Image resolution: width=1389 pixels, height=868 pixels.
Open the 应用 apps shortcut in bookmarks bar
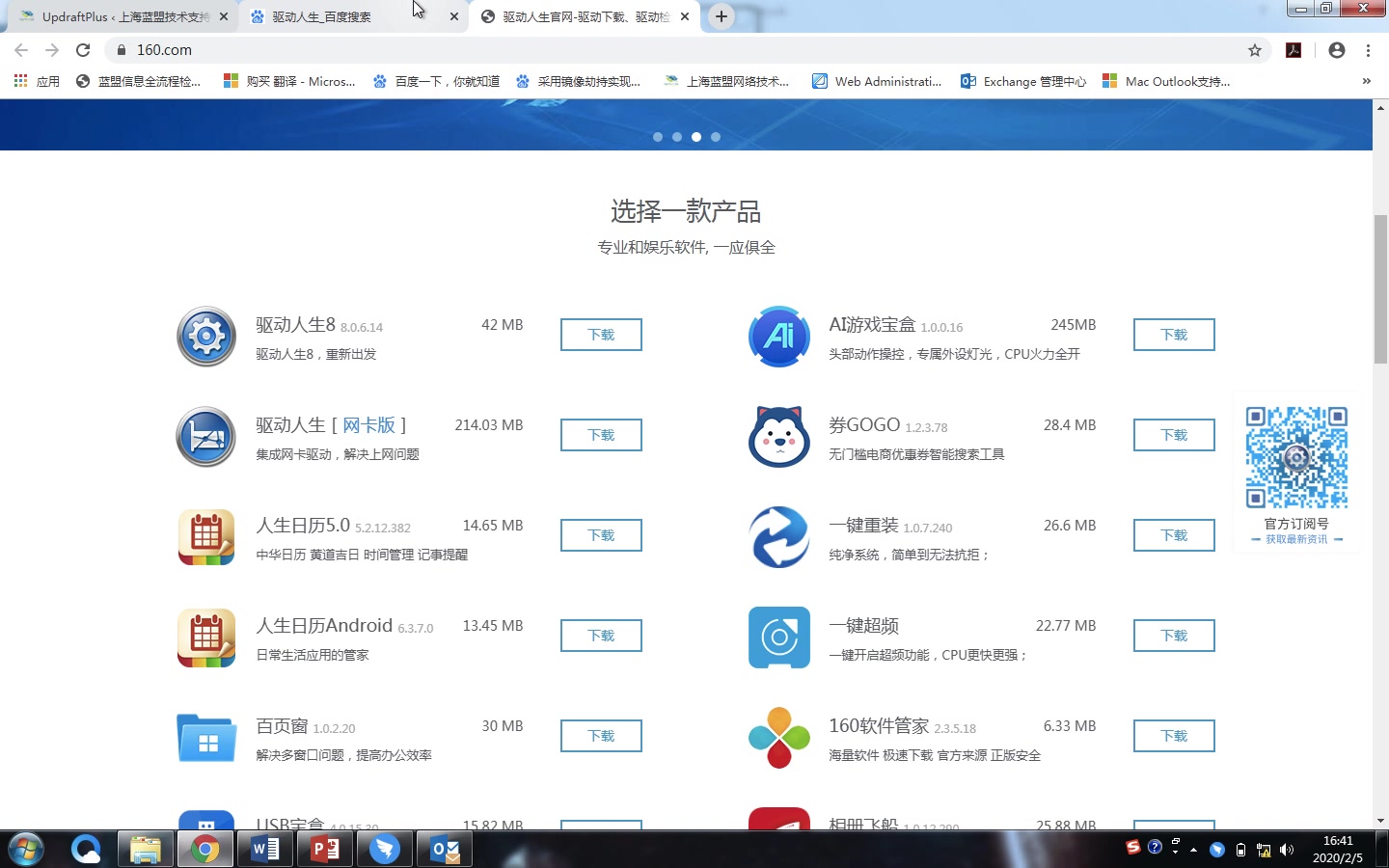click(37, 81)
